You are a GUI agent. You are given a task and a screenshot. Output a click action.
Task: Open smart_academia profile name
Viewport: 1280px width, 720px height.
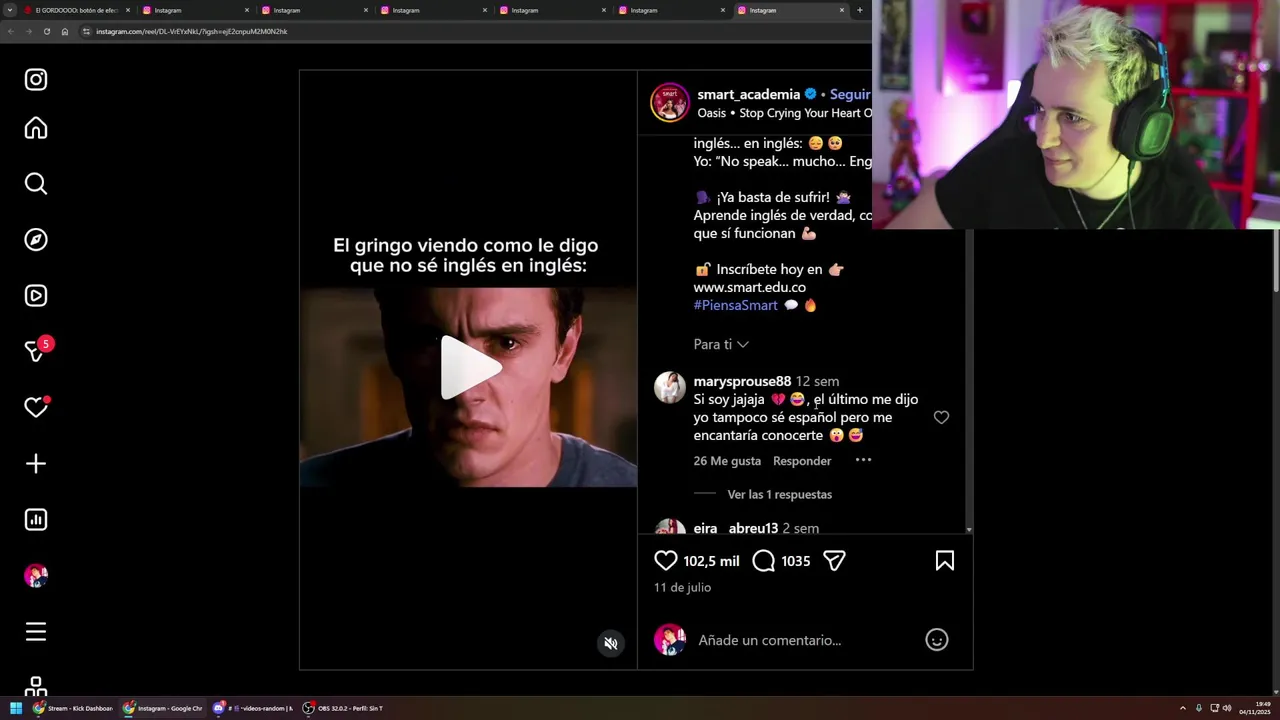point(749,95)
